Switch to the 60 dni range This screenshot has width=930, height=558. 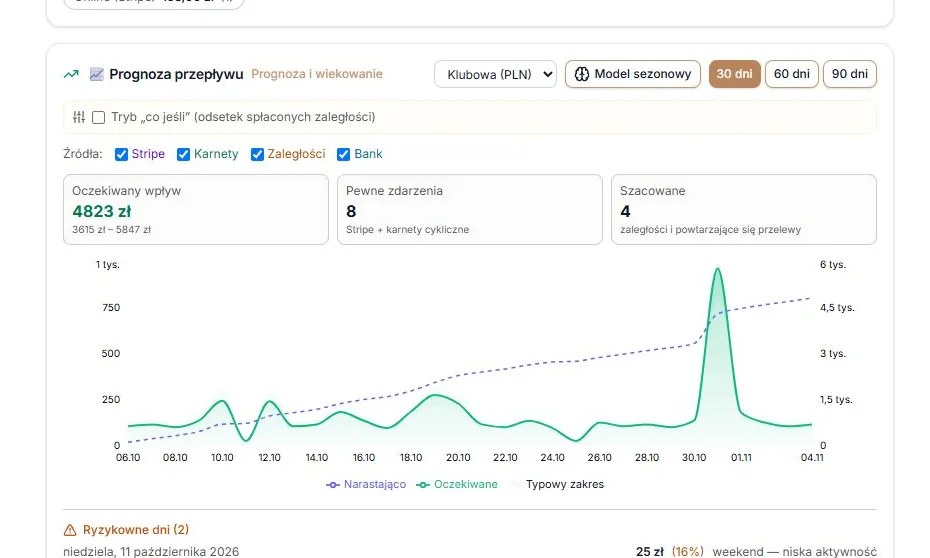792,74
